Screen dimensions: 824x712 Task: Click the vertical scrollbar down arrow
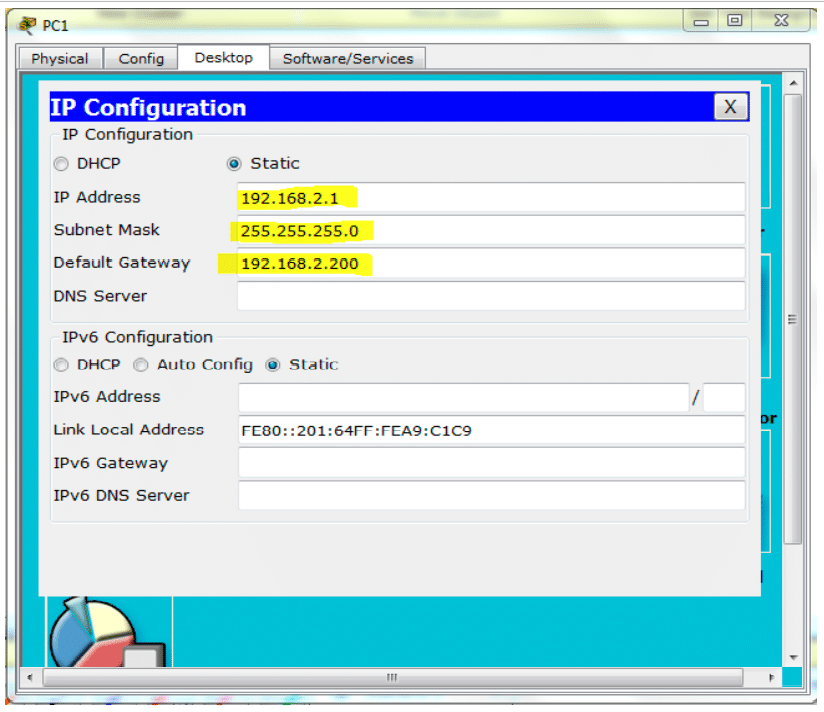pyautogui.click(x=794, y=658)
